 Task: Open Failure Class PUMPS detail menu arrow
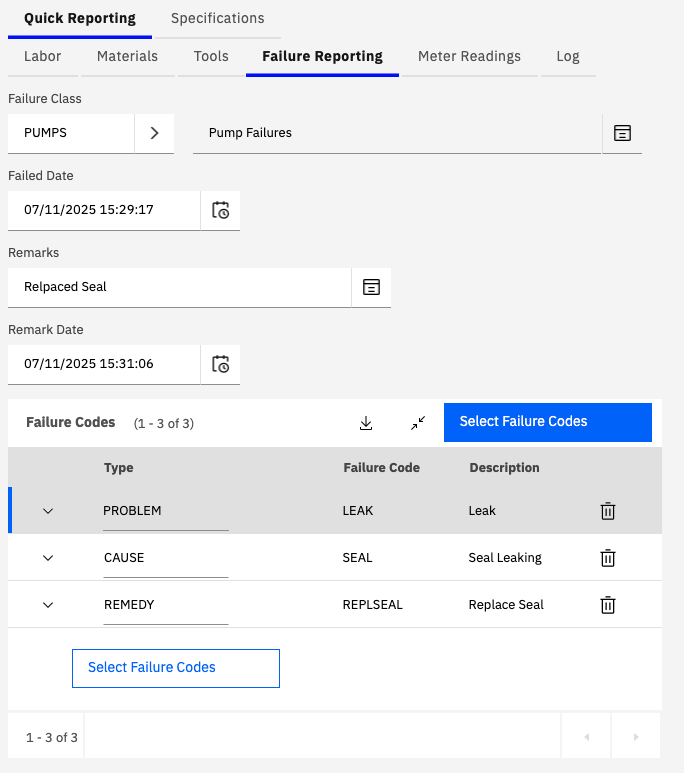[x=154, y=133]
